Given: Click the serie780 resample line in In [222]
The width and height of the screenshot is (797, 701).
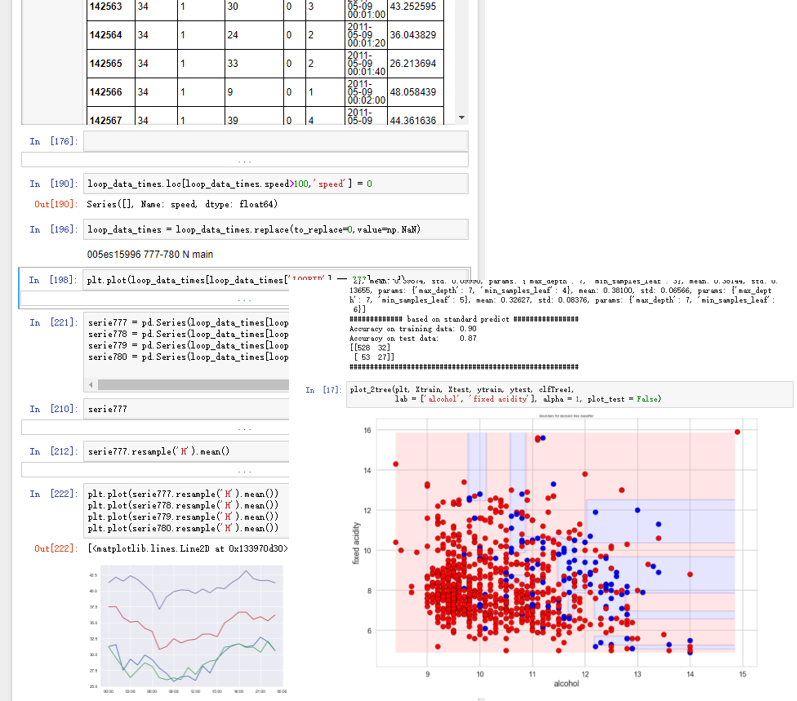Looking at the screenshot, I should click(183, 528).
